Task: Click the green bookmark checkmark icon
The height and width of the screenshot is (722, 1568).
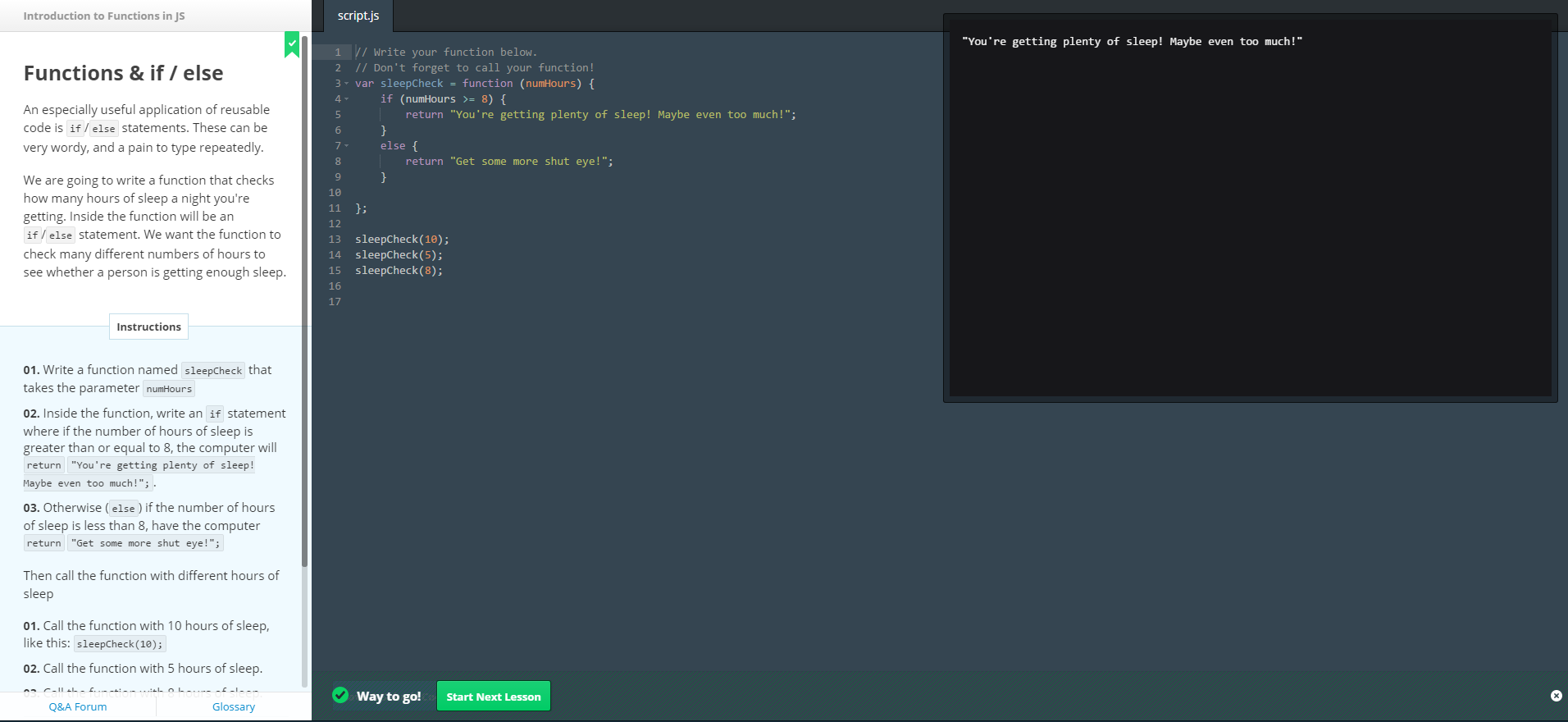Action: [x=292, y=44]
